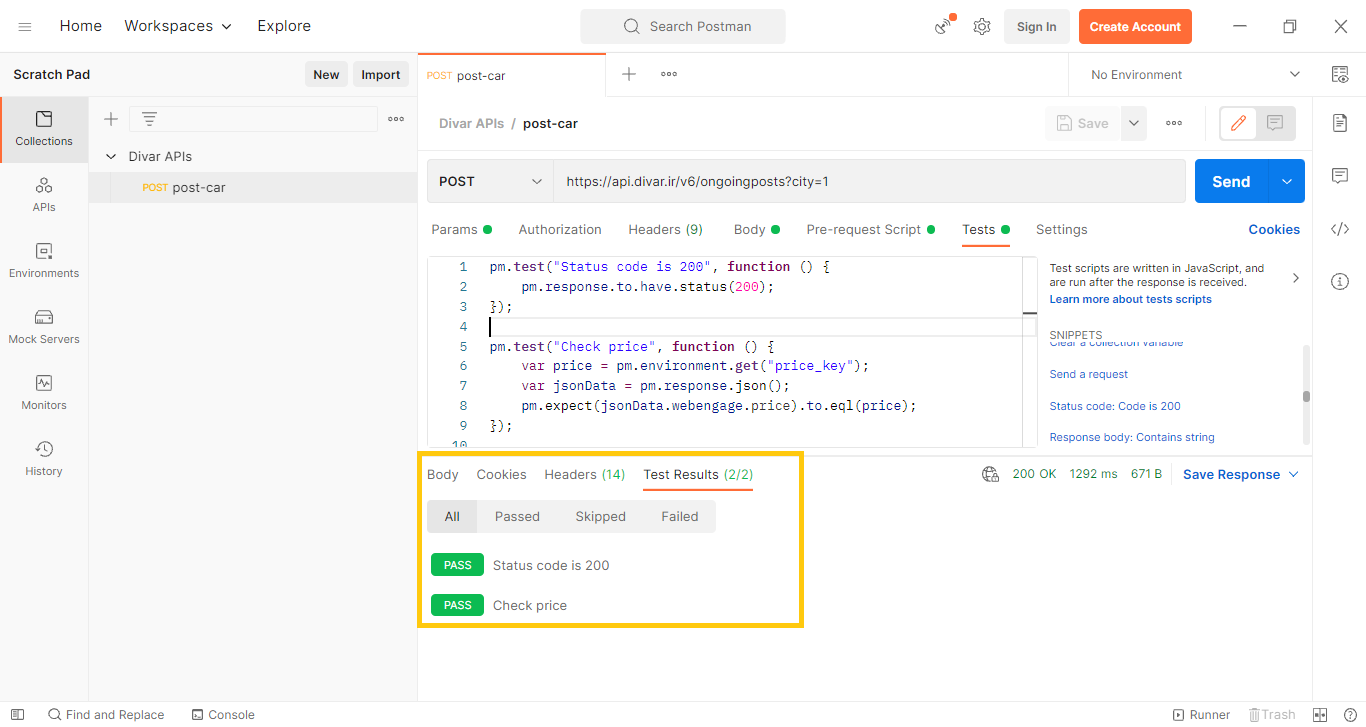Click the Send button

tap(1231, 181)
